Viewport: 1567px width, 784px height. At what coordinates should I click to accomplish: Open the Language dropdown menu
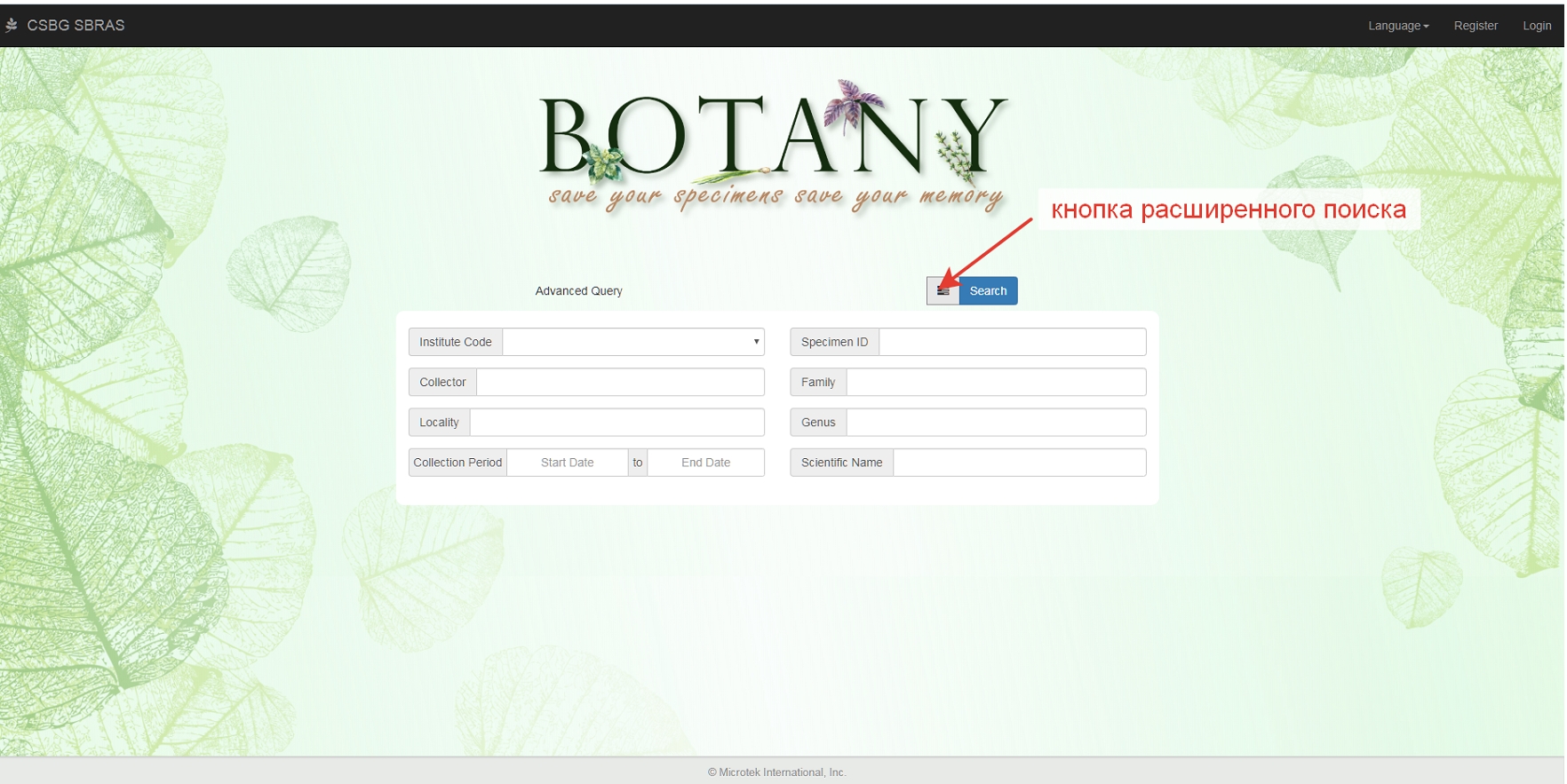tap(1398, 26)
